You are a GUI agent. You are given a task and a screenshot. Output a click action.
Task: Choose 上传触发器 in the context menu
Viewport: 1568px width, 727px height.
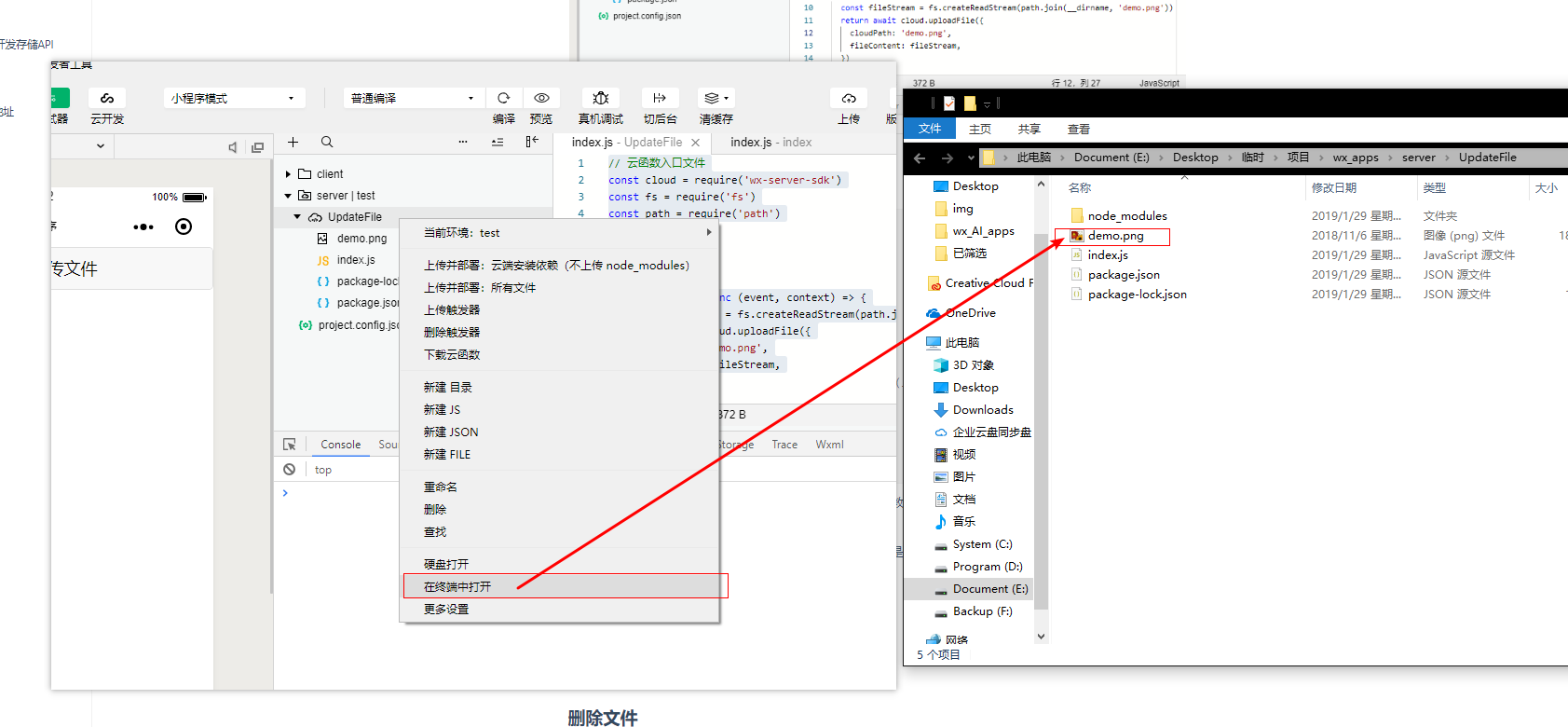(452, 310)
